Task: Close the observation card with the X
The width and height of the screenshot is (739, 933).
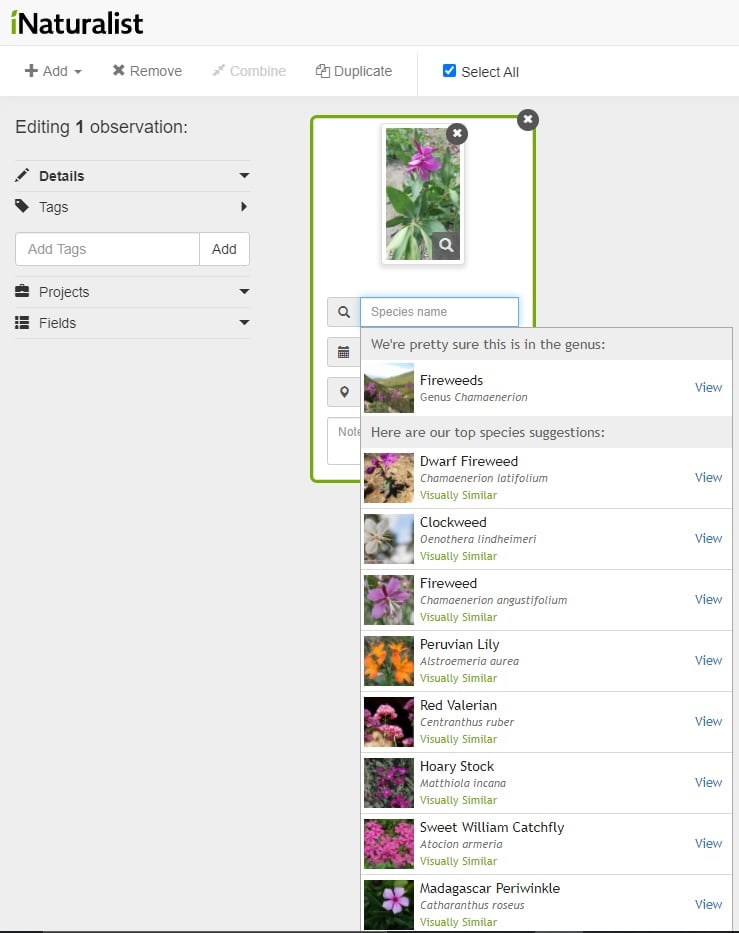Action: 528,120
